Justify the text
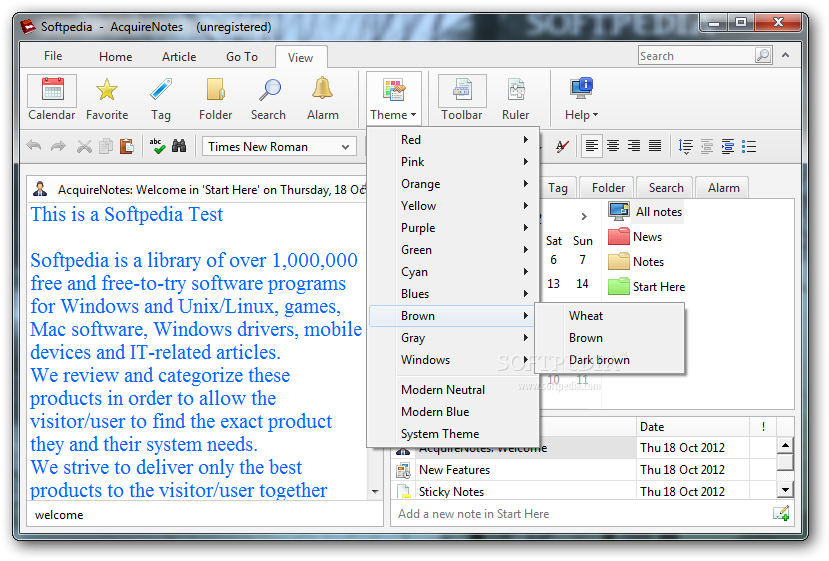Viewport: 829px width, 561px height. coord(655,146)
